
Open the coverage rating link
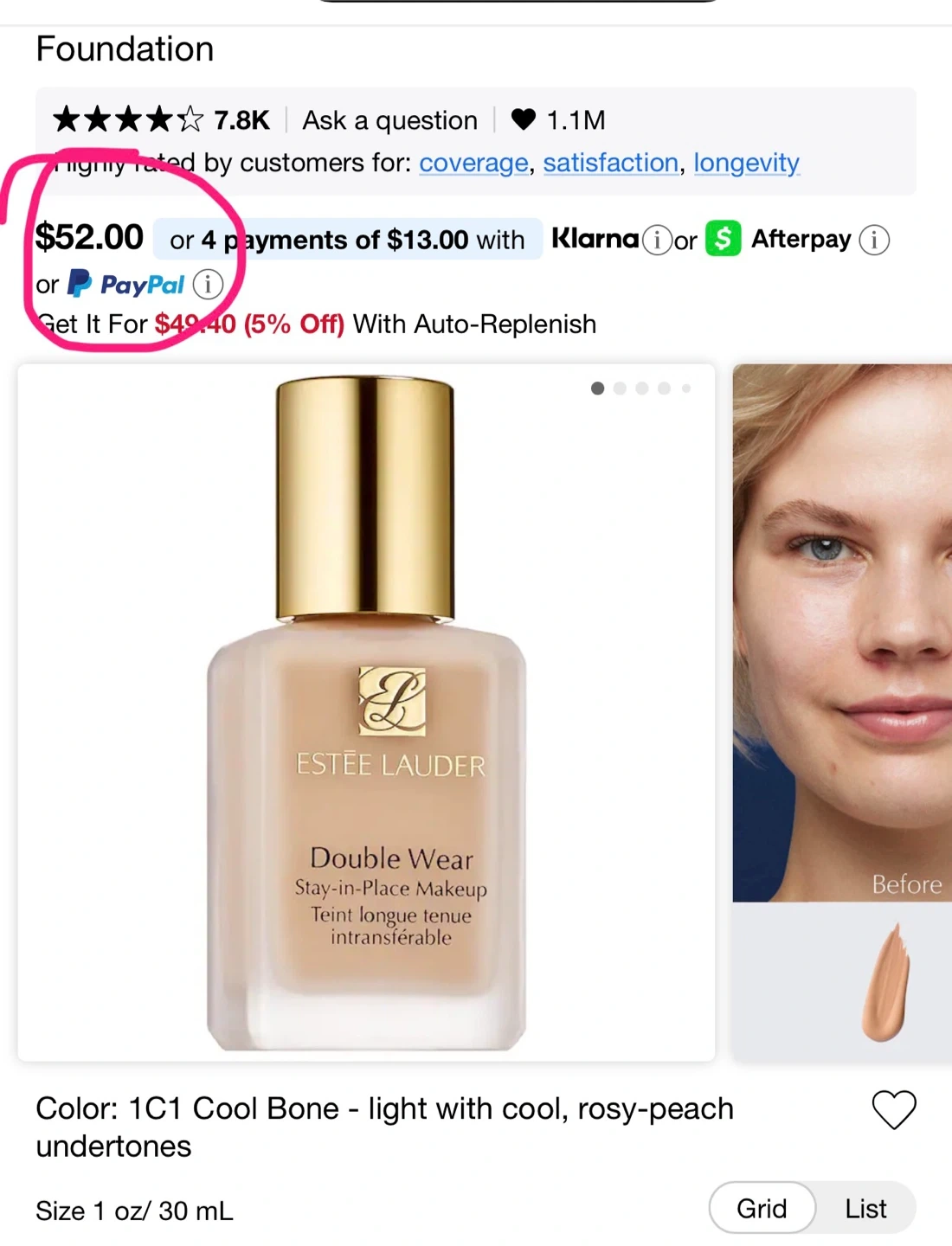pyautogui.click(x=473, y=163)
